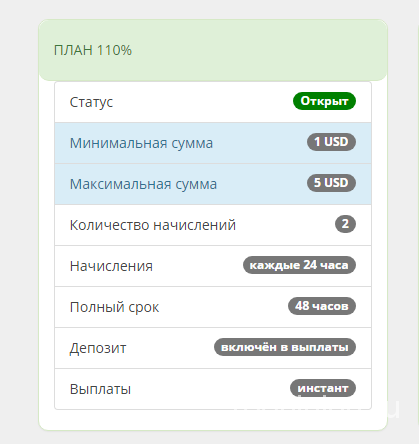
Task: Click the 5 USD maximum badge
Action: pyautogui.click(x=331, y=183)
